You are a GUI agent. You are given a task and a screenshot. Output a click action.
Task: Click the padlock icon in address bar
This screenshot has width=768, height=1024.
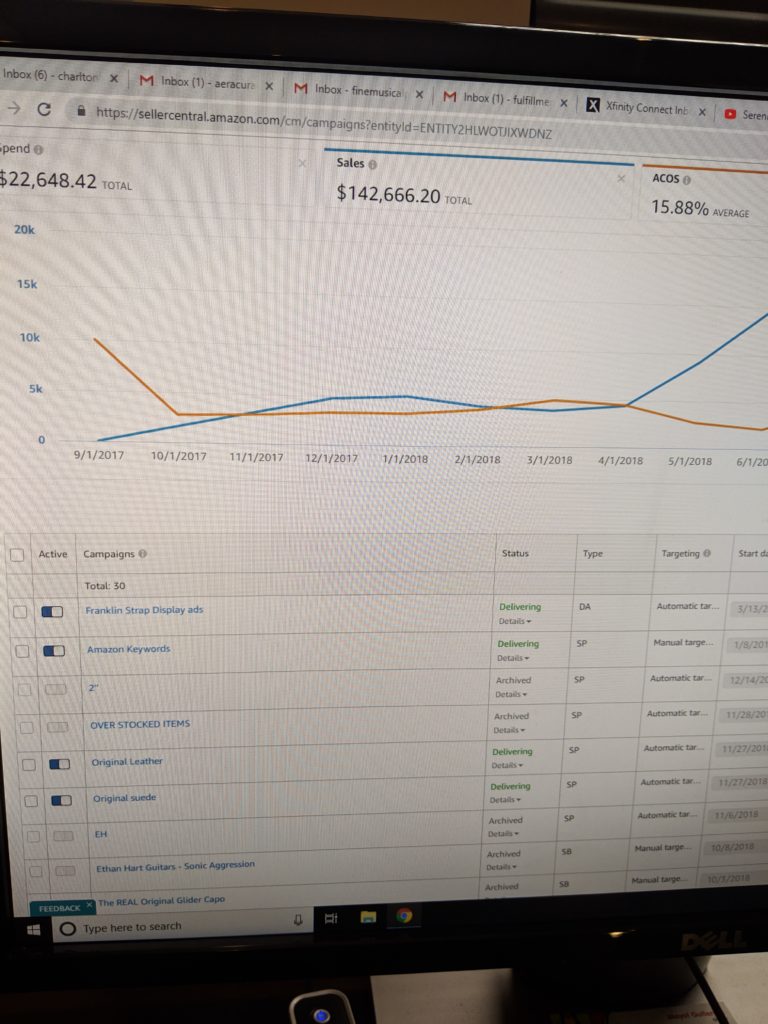click(x=82, y=110)
